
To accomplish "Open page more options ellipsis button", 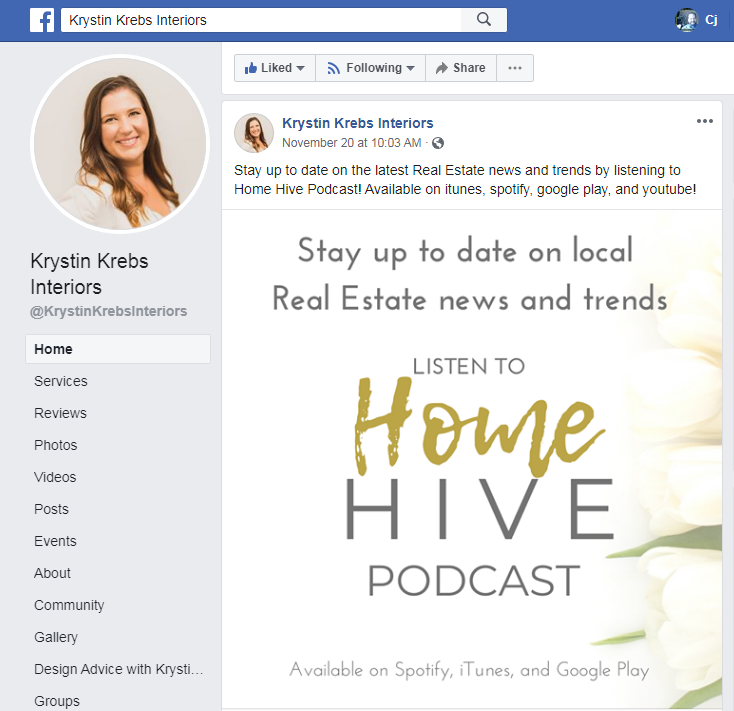I will [515, 68].
